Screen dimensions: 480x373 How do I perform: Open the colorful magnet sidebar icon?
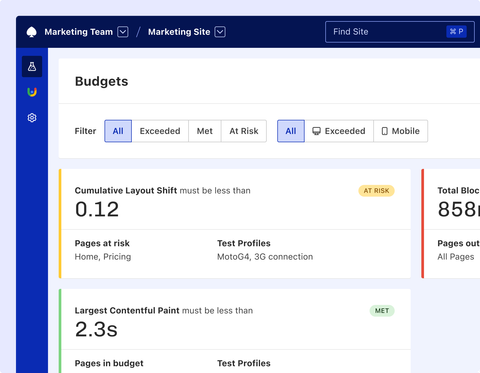(x=32, y=92)
